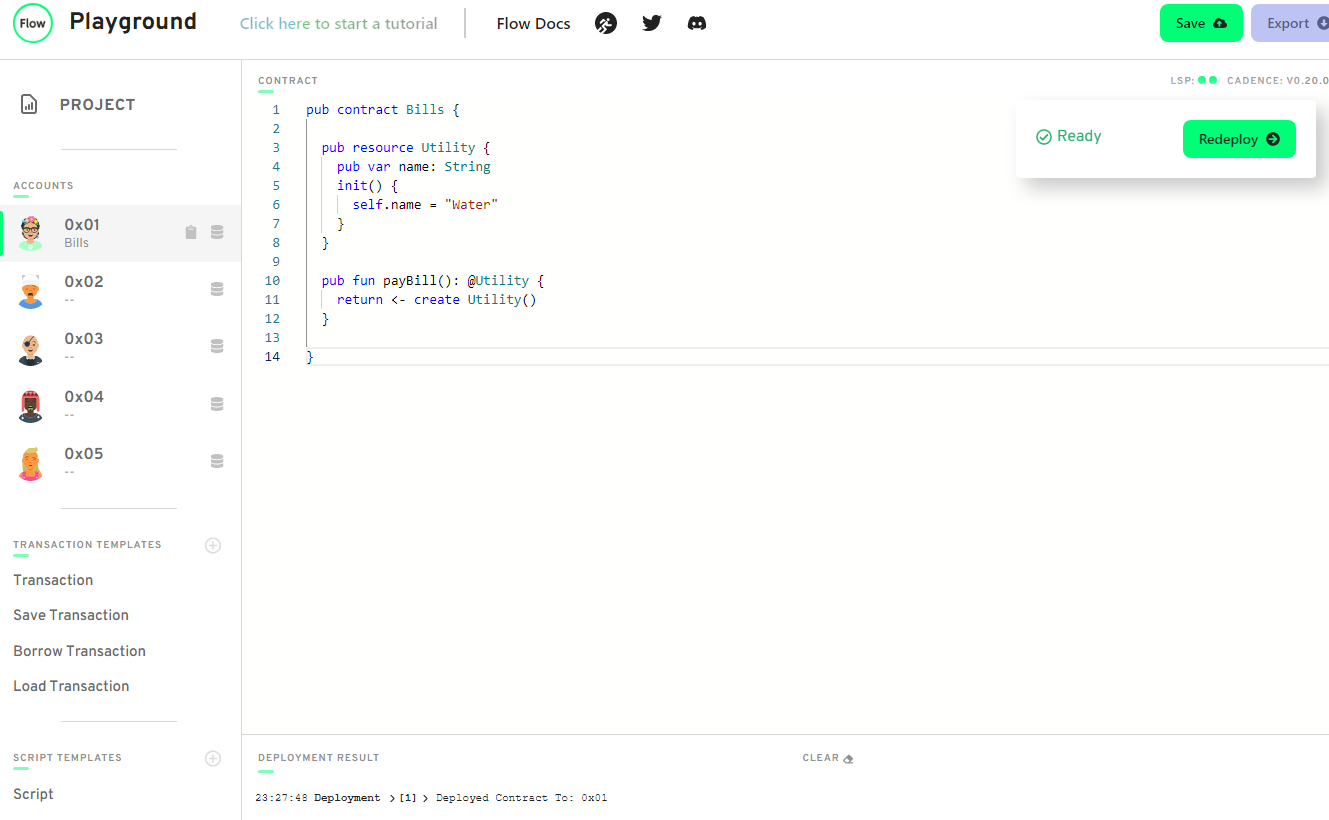Click the 'Ready' status text
Image resolution: width=1329 pixels, height=820 pixels.
point(1079,136)
